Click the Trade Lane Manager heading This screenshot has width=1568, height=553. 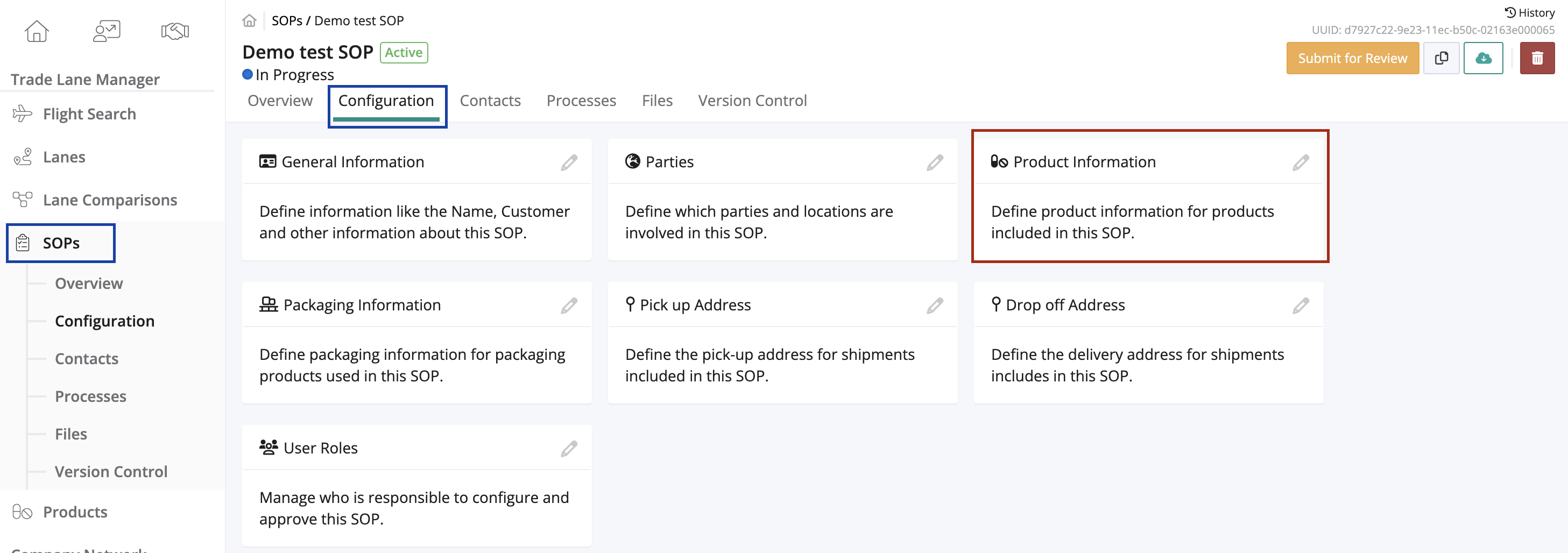click(x=84, y=80)
